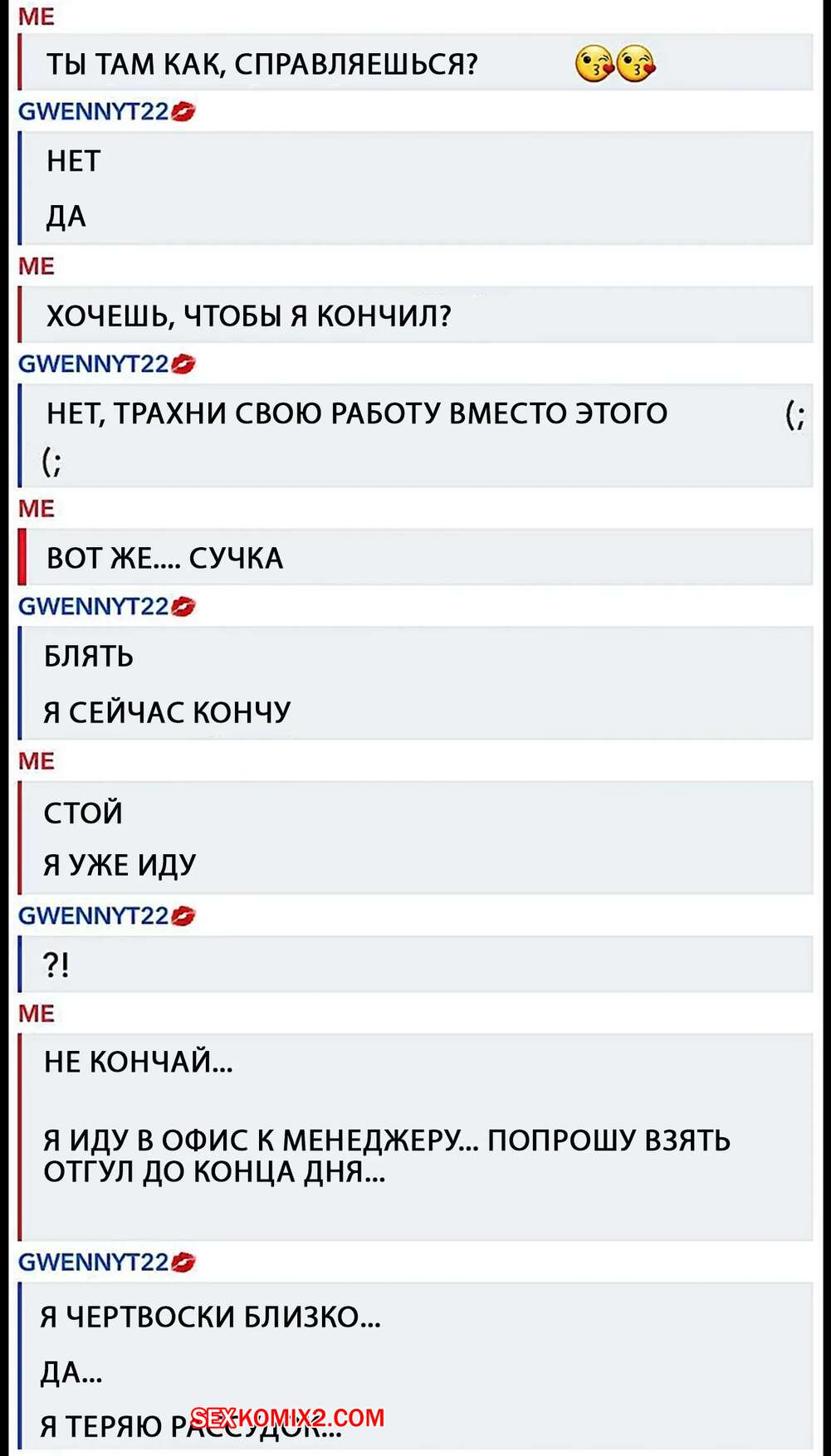Image resolution: width=831 pixels, height=1456 pixels.
Task: Click lips icon above 'НЕТ, ТРАХНИ СВОЮ РАБОТУ' message
Action: (x=183, y=364)
